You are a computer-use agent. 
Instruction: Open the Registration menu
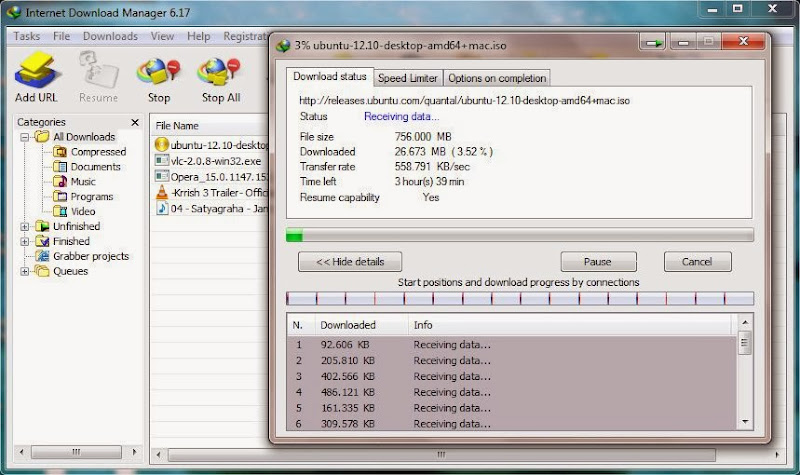(245, 36)
